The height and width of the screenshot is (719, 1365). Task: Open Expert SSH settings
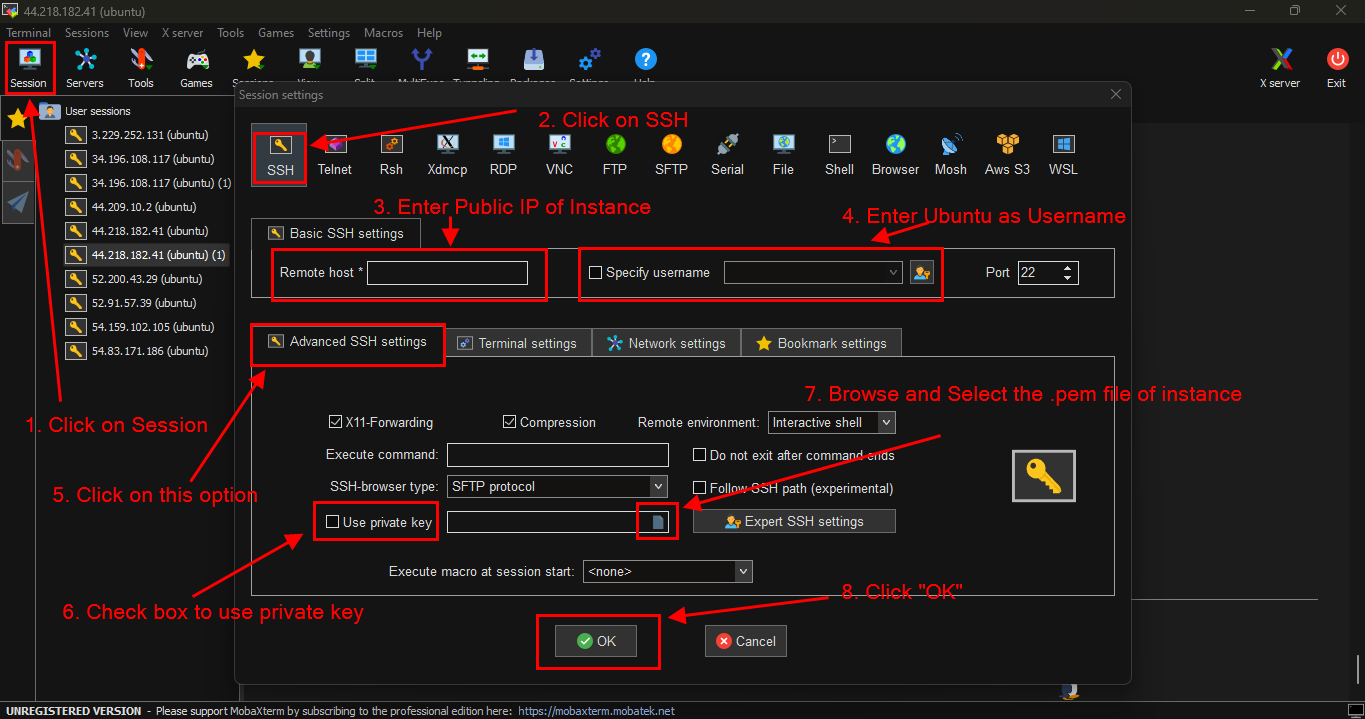pyautogui.click(x=794, y=522)
